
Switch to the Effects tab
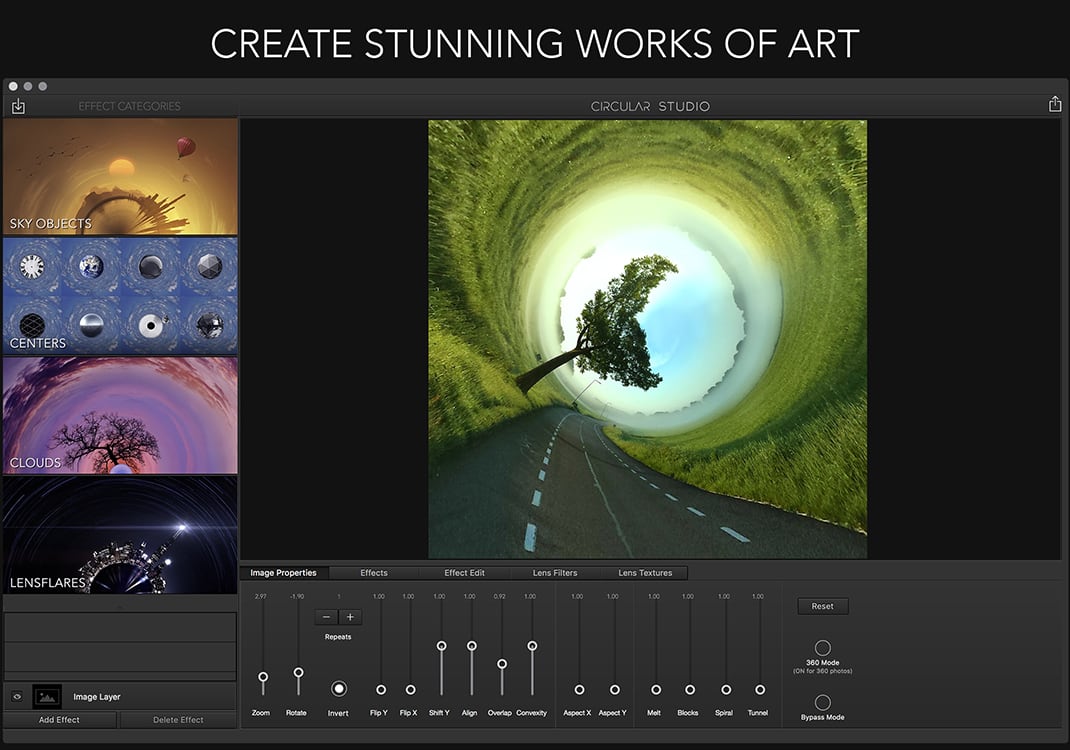tap(373, 573)
